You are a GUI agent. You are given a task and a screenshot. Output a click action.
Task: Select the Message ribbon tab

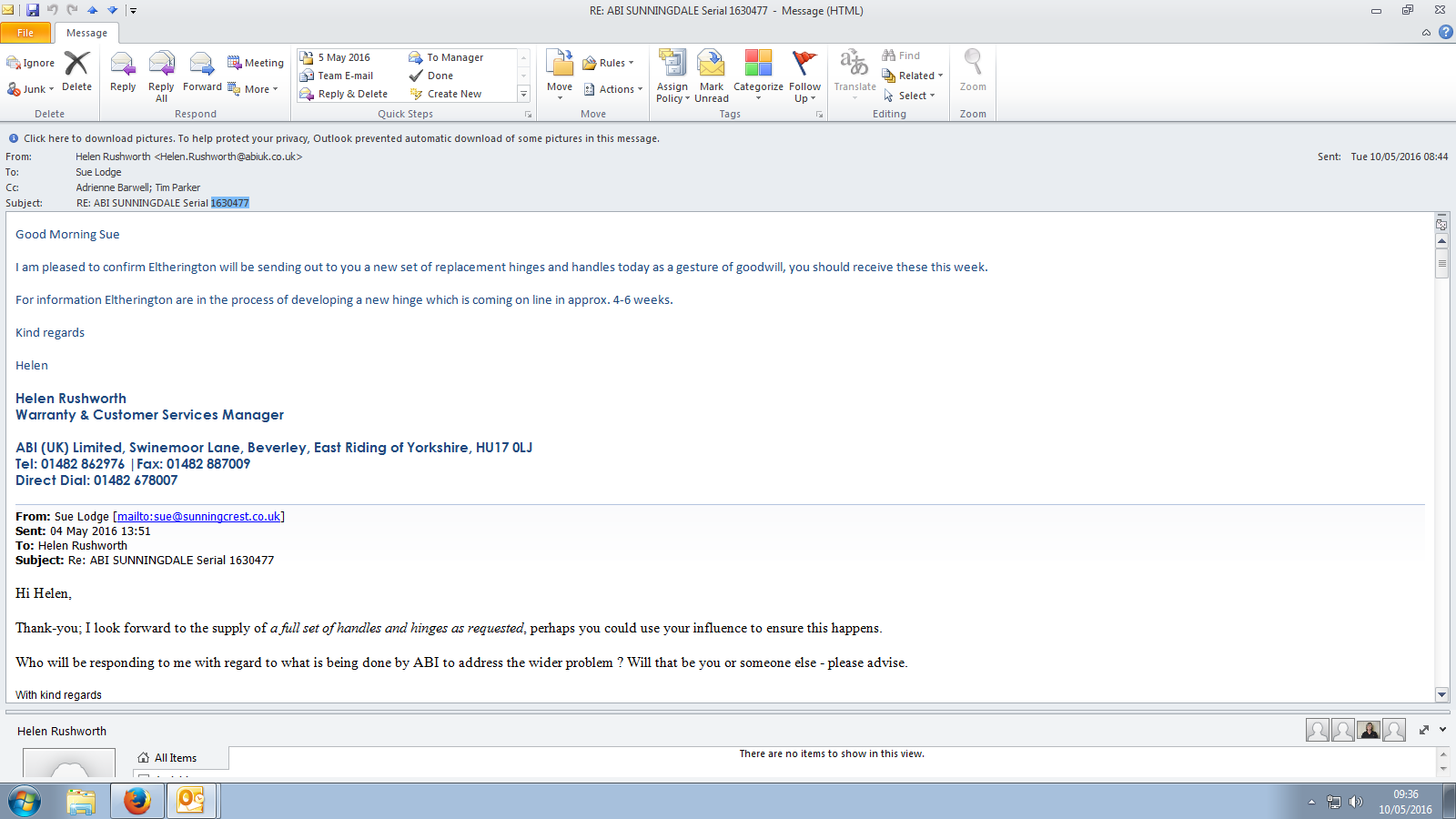pyautogui.click(x=86, y=33)
